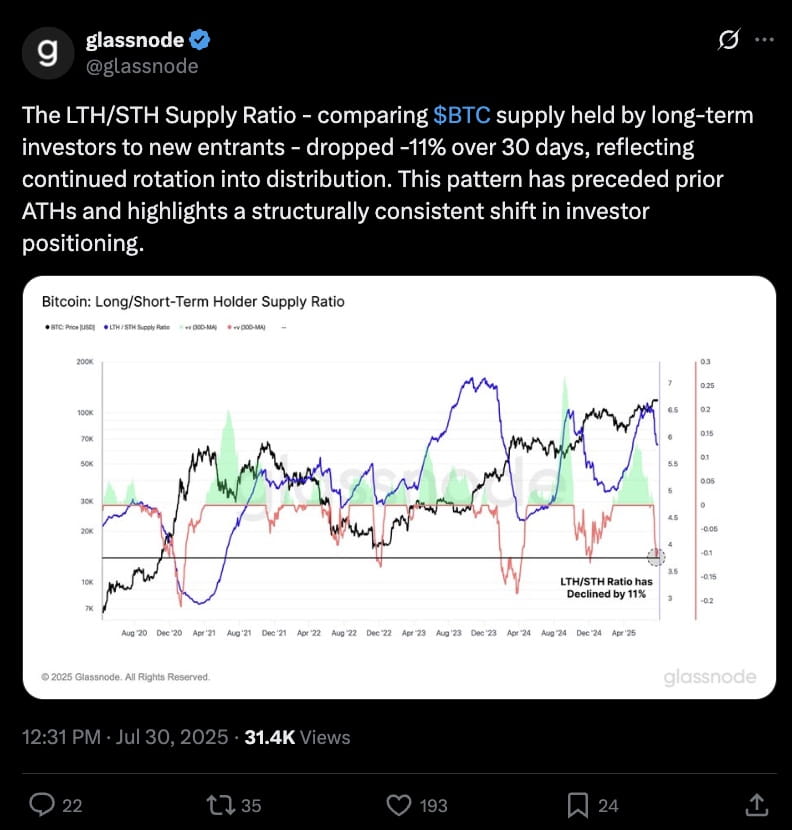Click the dashed circle marker on chart
The image size is (792, 830).
point(656,556)
